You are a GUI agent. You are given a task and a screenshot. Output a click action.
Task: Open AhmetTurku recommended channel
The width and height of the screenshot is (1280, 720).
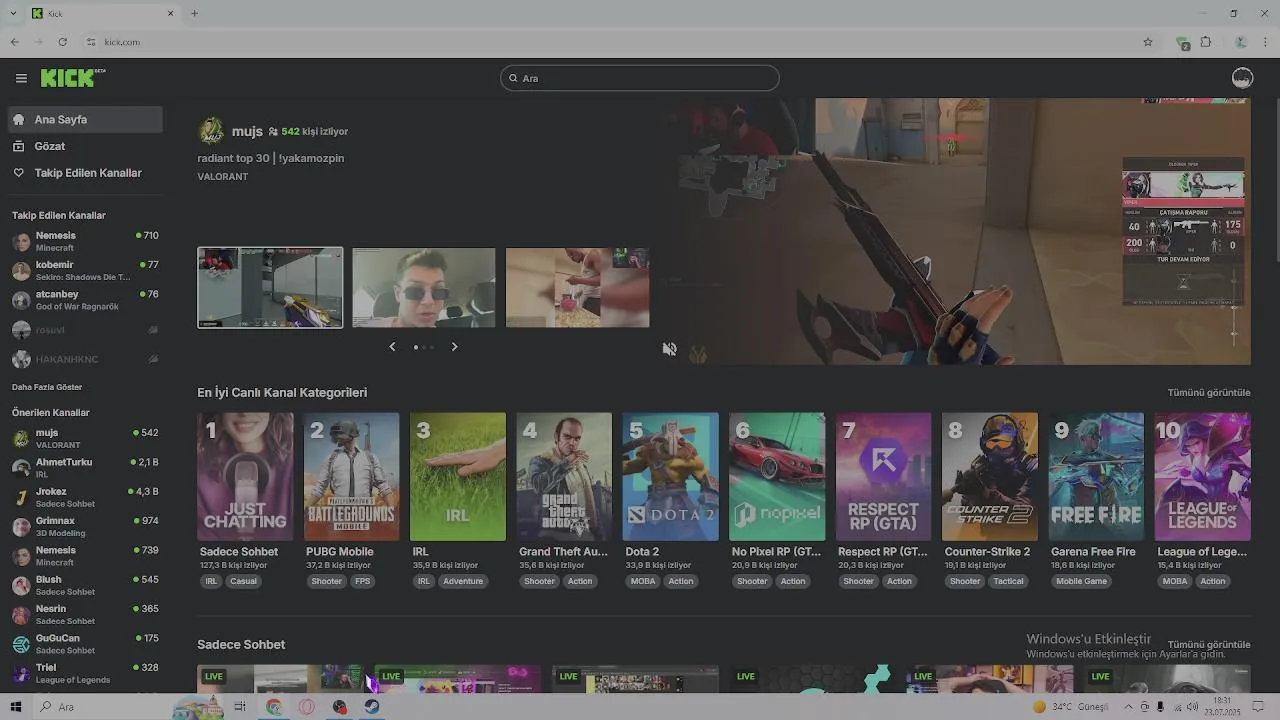click(x=85, y=467)
